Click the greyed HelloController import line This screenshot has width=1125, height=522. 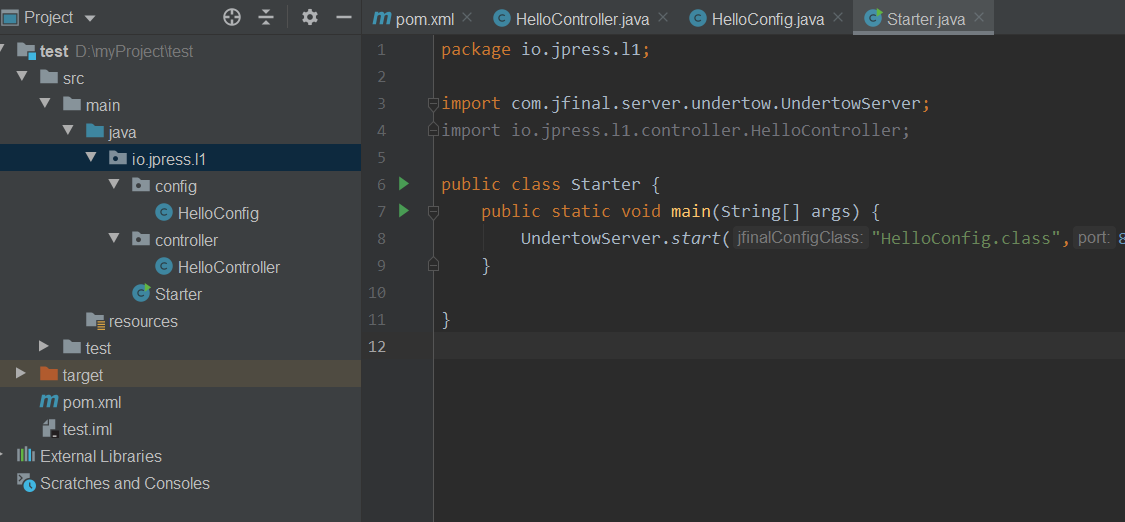click(675, 131)
